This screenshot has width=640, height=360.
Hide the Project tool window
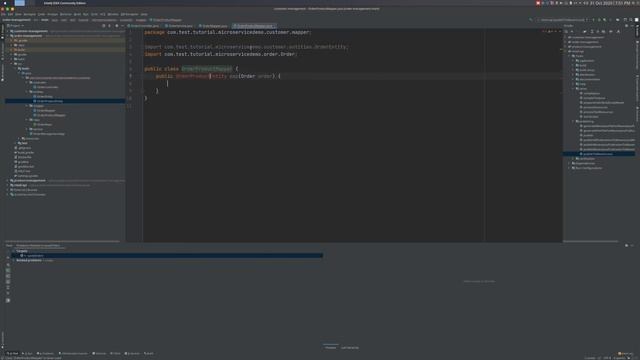[x=122, y=26]
